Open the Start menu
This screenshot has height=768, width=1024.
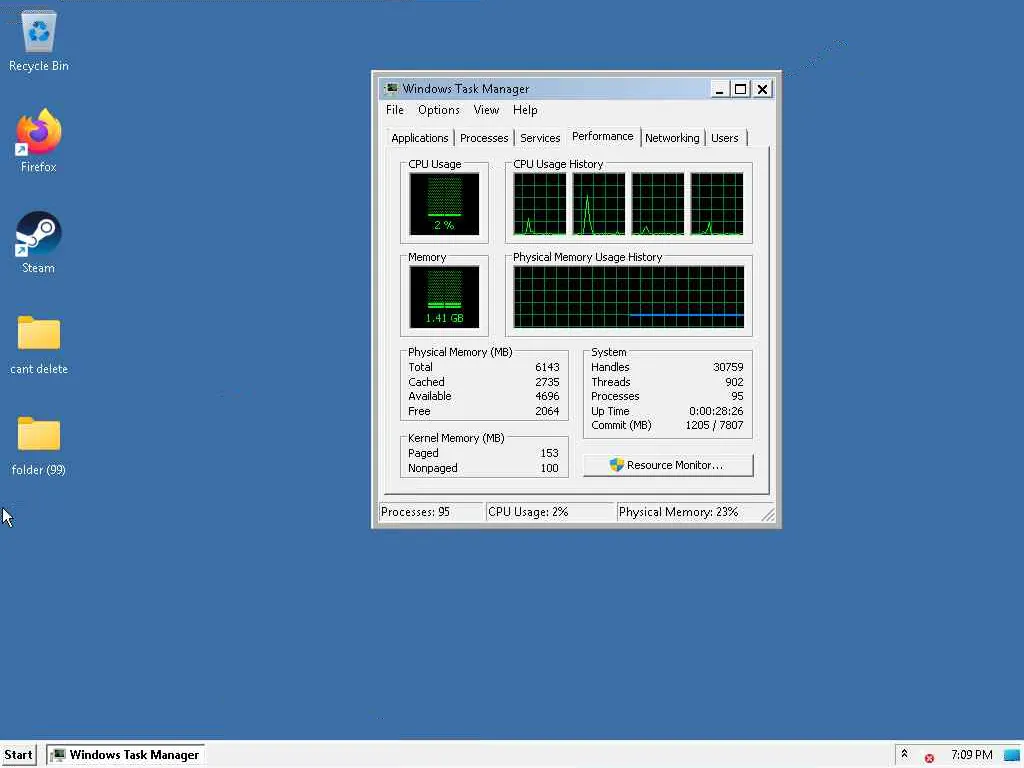click(x=18, y=755)
